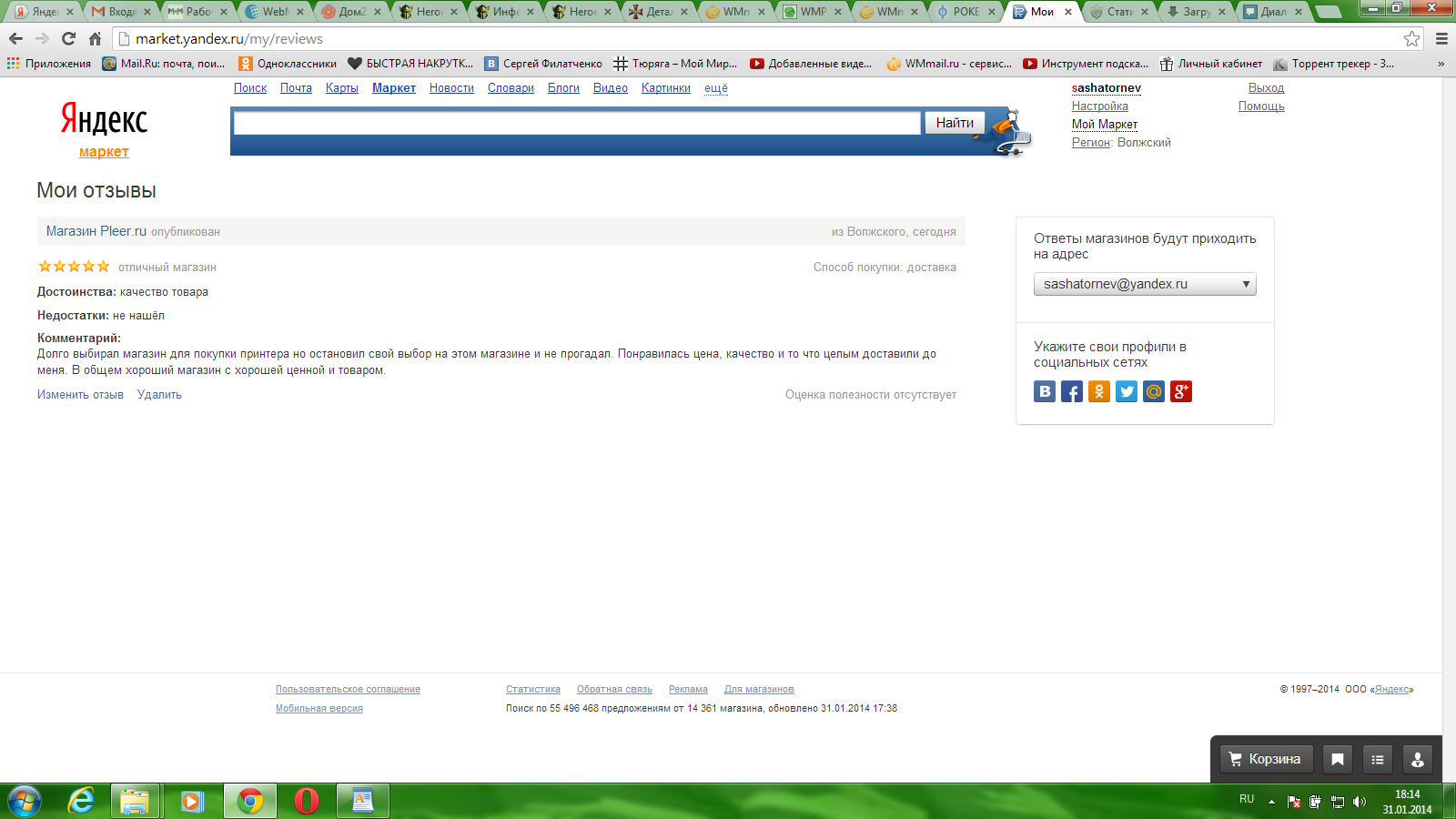Open the Картинки nav link

(666, 88)
